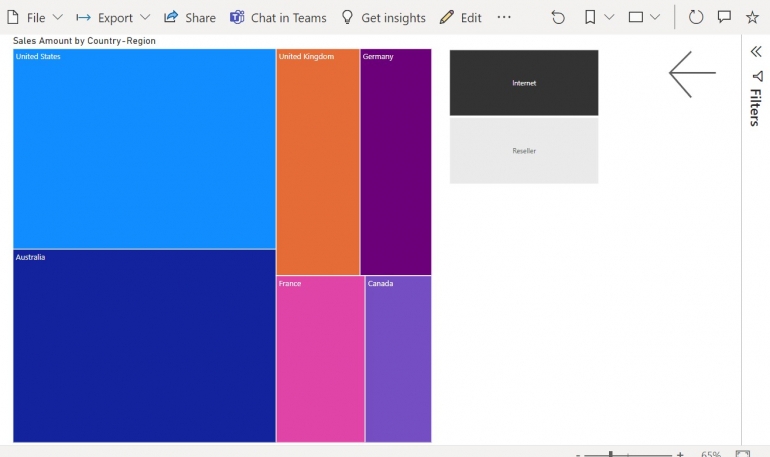770x457 pixels.
Task: Click the Refresh visuals icon
Action: click(696, 18)
